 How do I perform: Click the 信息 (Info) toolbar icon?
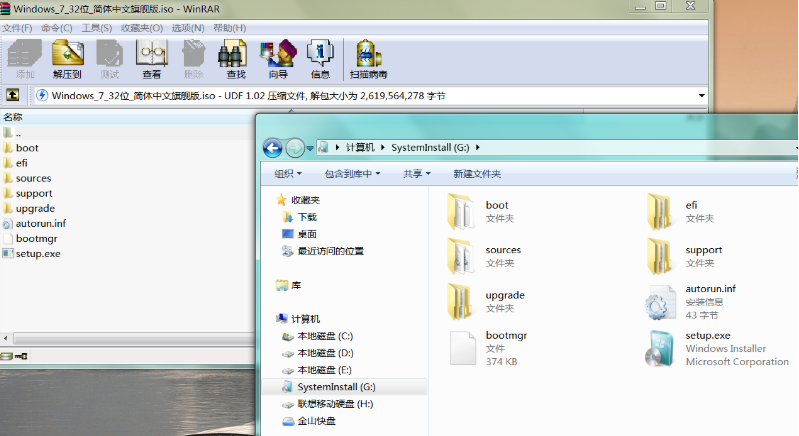(x=320, y=59)
